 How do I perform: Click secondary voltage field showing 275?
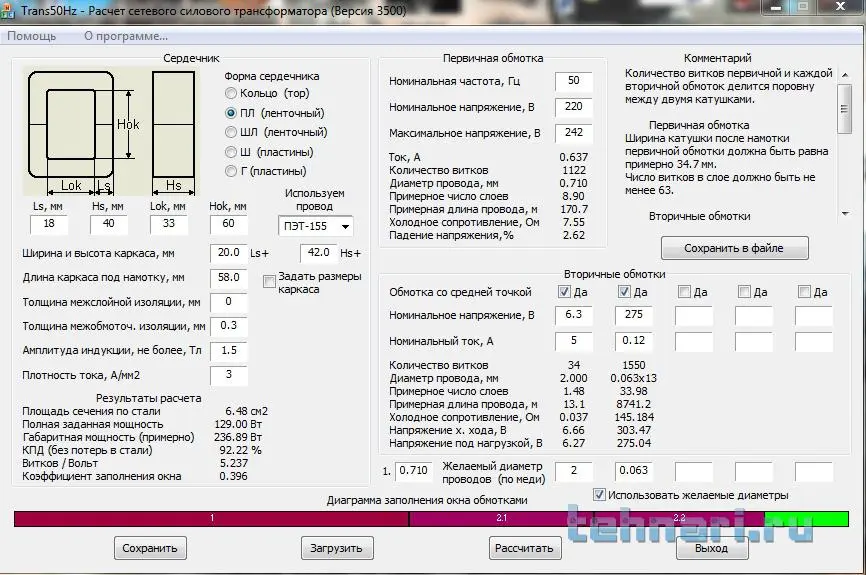(633, 315)
